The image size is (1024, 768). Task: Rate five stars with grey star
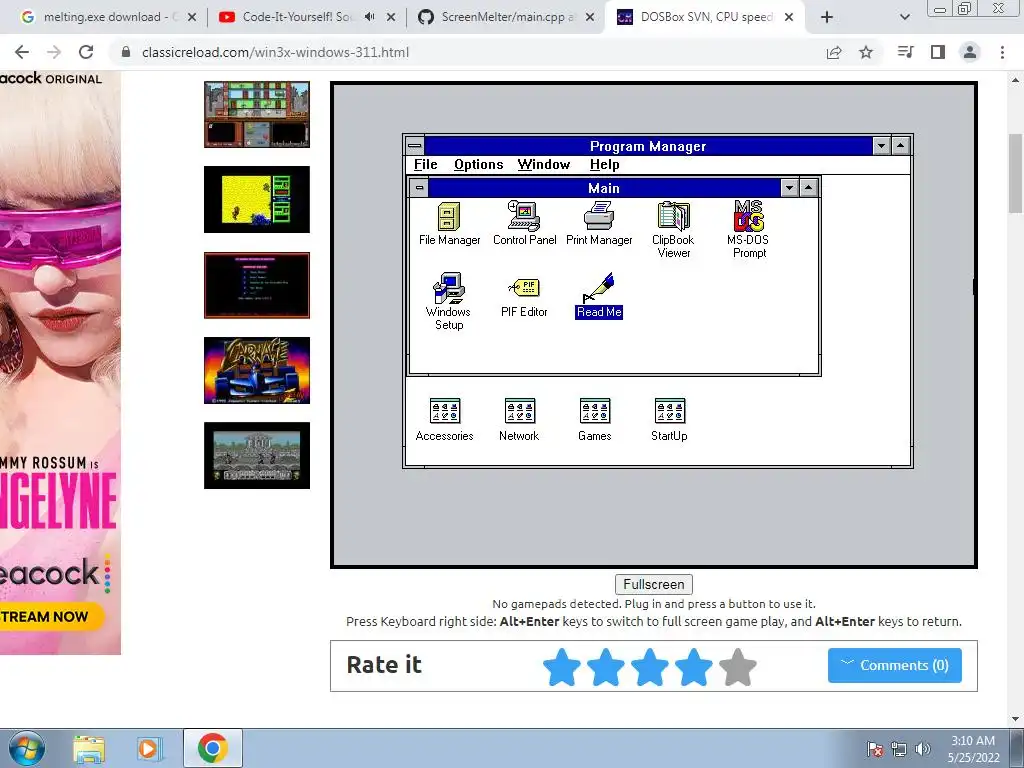pos(738,667)
